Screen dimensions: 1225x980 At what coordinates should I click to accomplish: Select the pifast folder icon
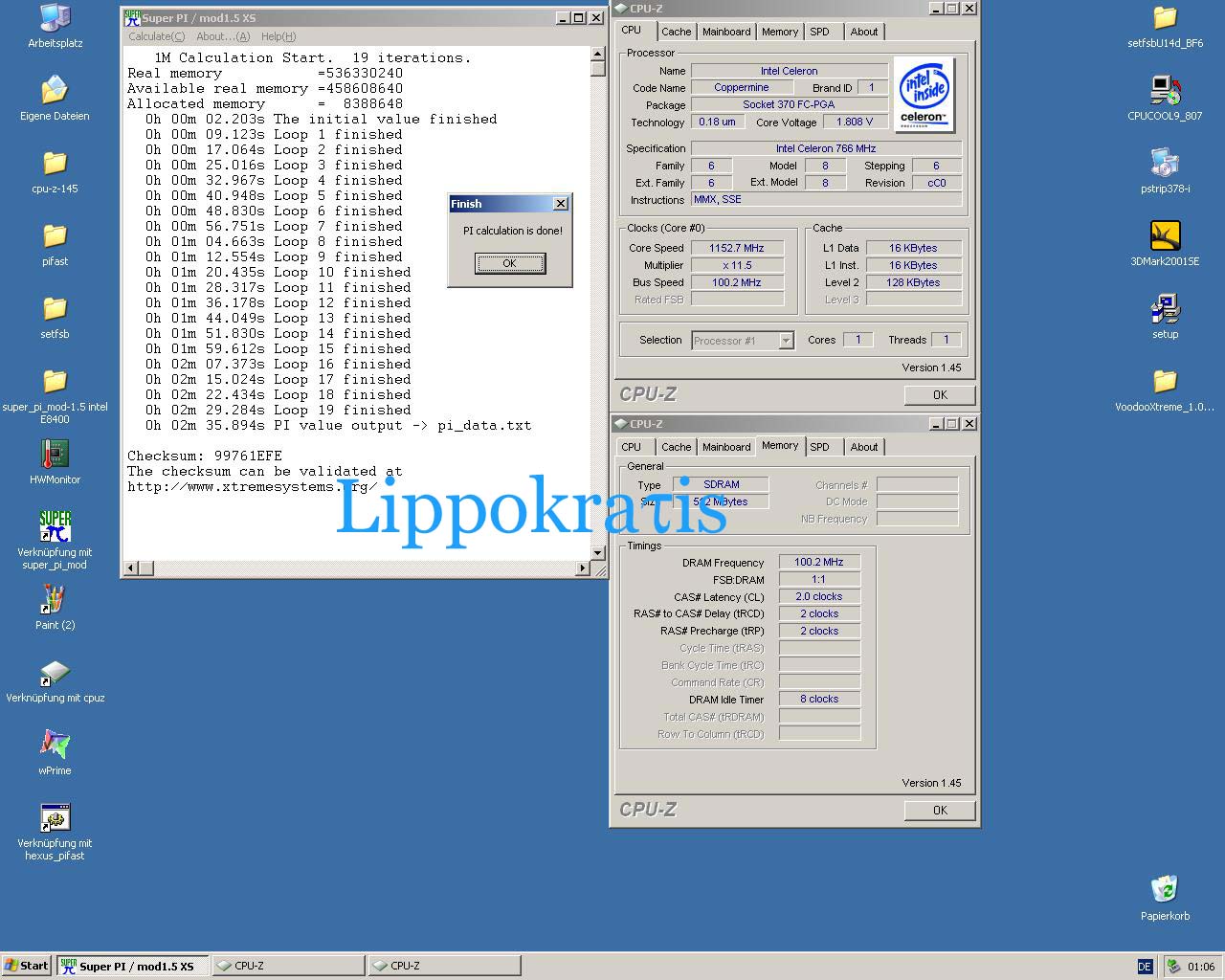click(x=55, y=236)
